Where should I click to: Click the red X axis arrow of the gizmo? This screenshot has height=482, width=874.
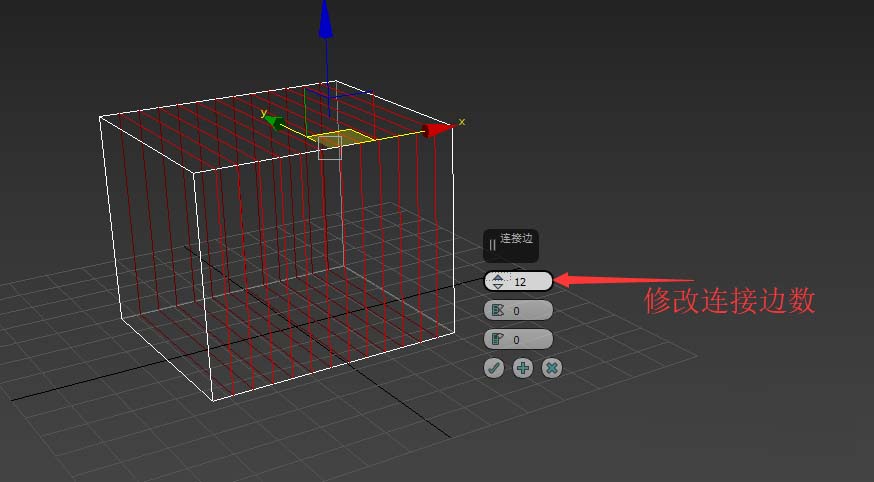[x=439, y=130]
